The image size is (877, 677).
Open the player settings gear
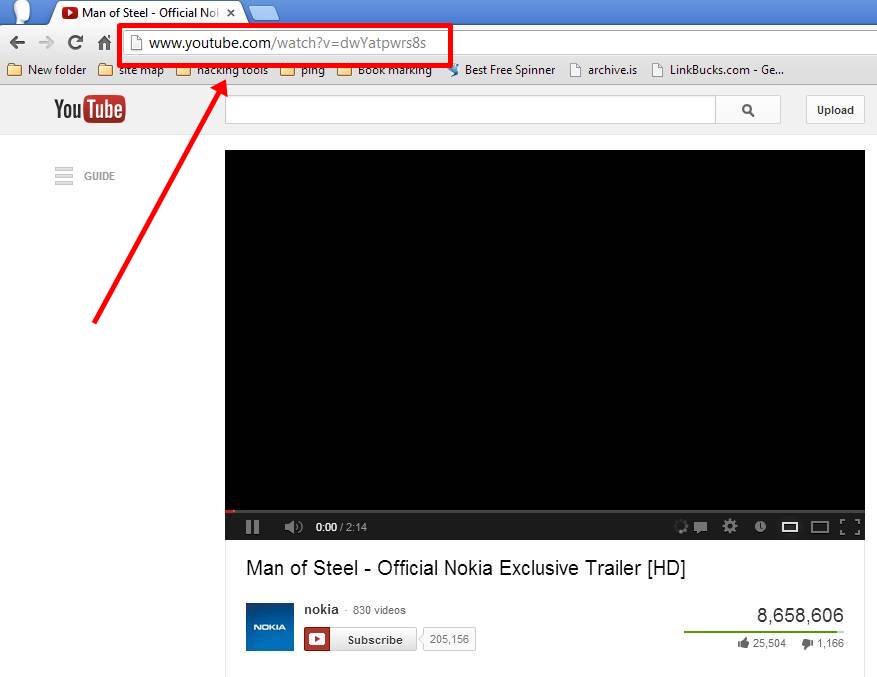coord(729,526)
